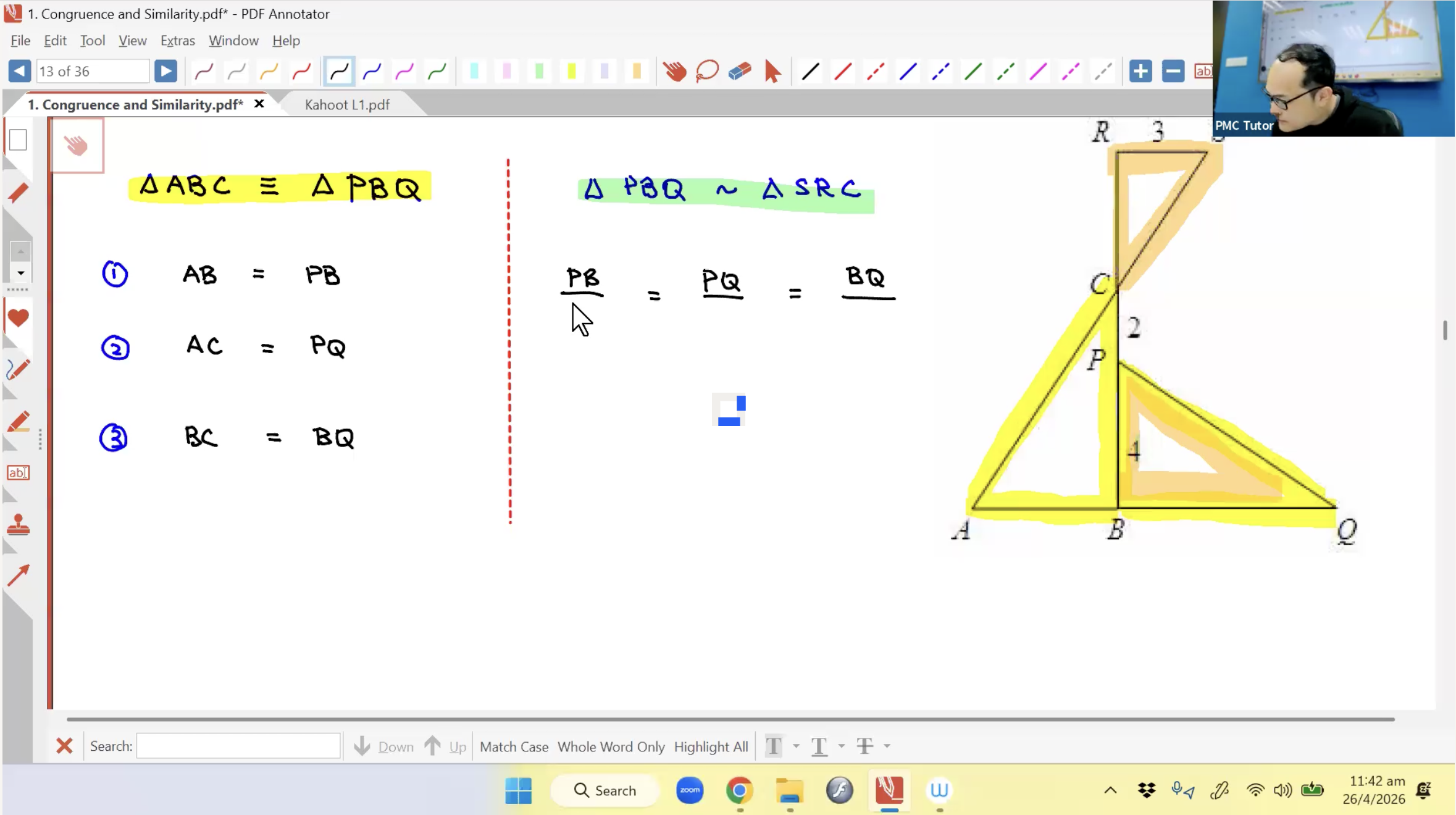The width and height of the screenshot is (1456, 815).
Task: Select the orange pen preset
Action: click(269, 72)
